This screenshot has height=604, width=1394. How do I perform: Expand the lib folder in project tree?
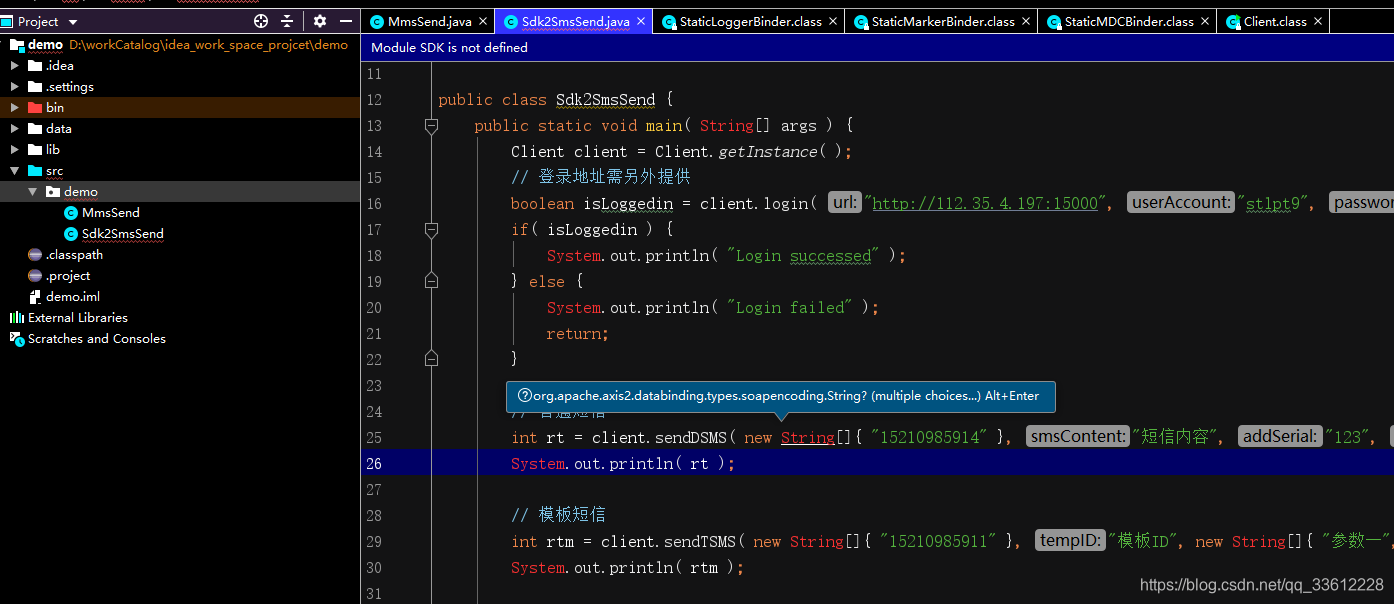point(14,149)
